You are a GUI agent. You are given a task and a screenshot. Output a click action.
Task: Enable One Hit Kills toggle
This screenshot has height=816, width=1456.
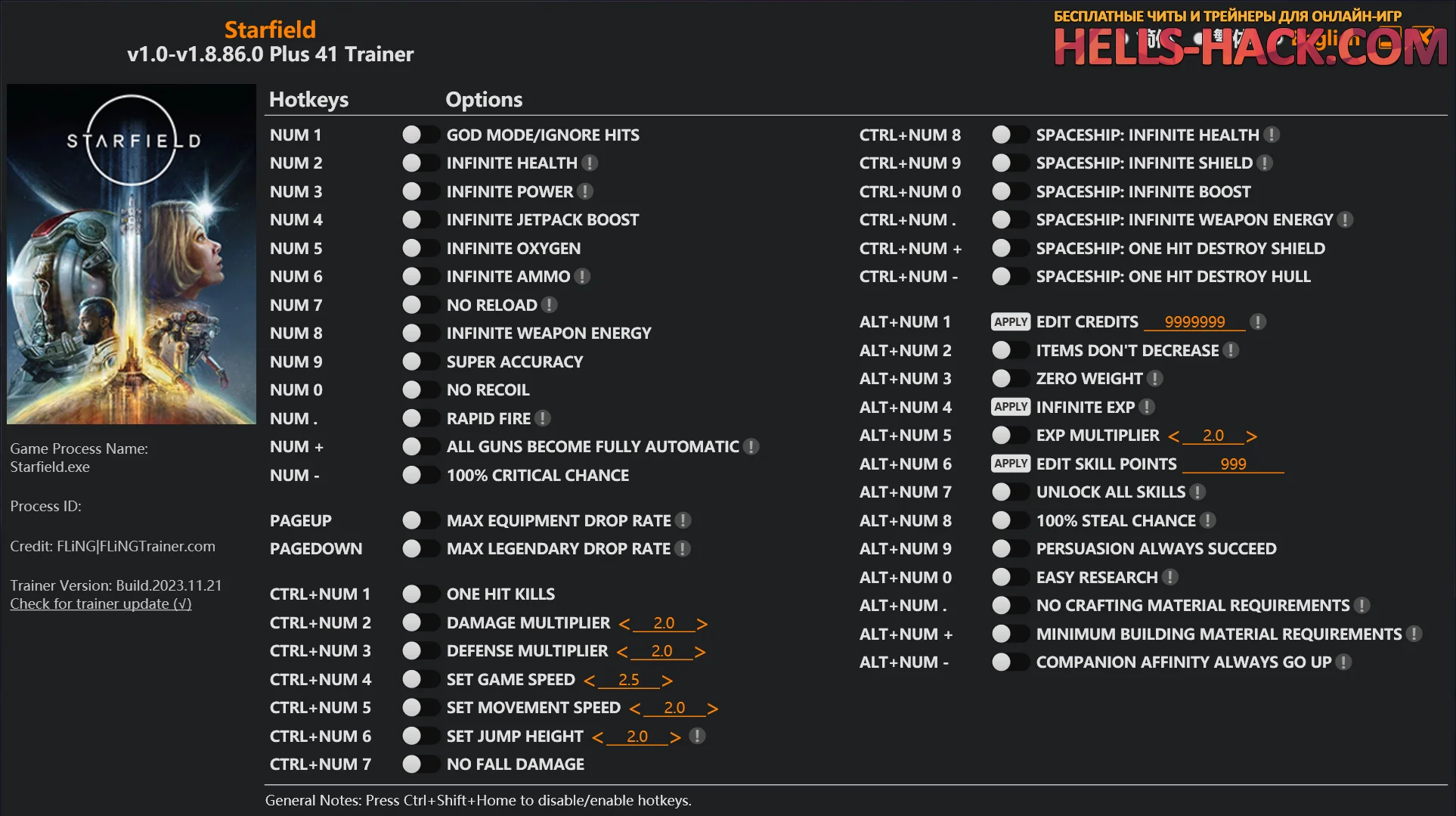pos(420,594)
